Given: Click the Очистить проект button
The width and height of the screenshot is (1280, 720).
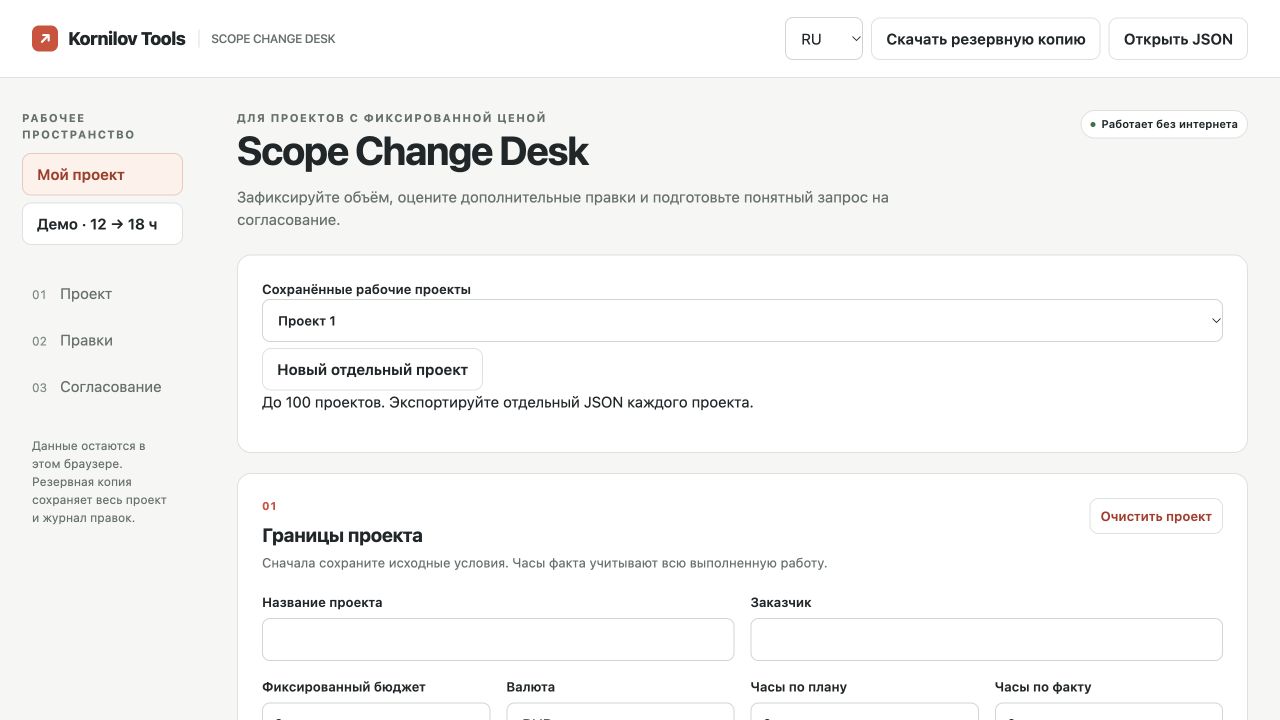Looking at the screenshot, I should 1156,516.
